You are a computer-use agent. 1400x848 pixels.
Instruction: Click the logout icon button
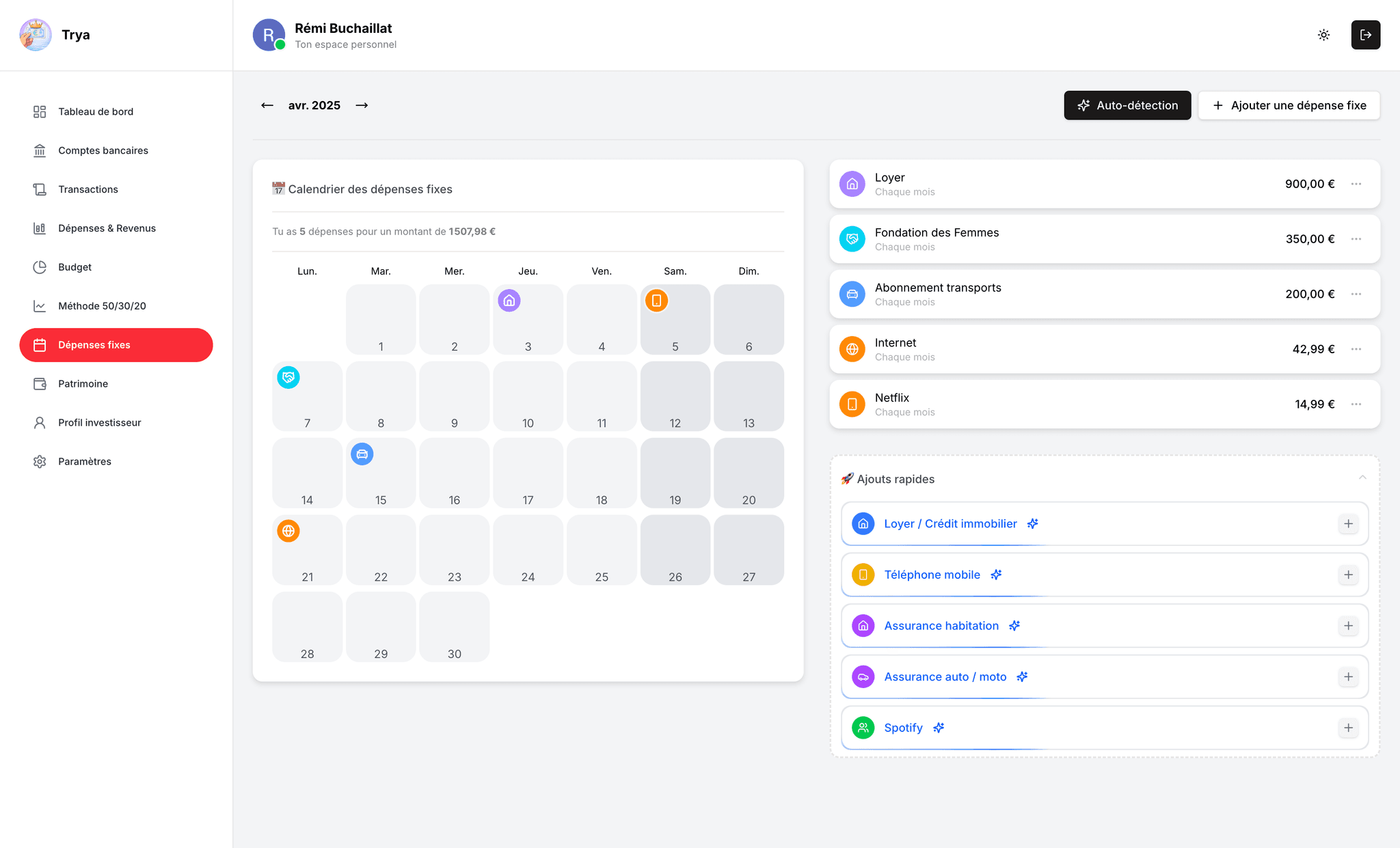(x=1365, y=35)
